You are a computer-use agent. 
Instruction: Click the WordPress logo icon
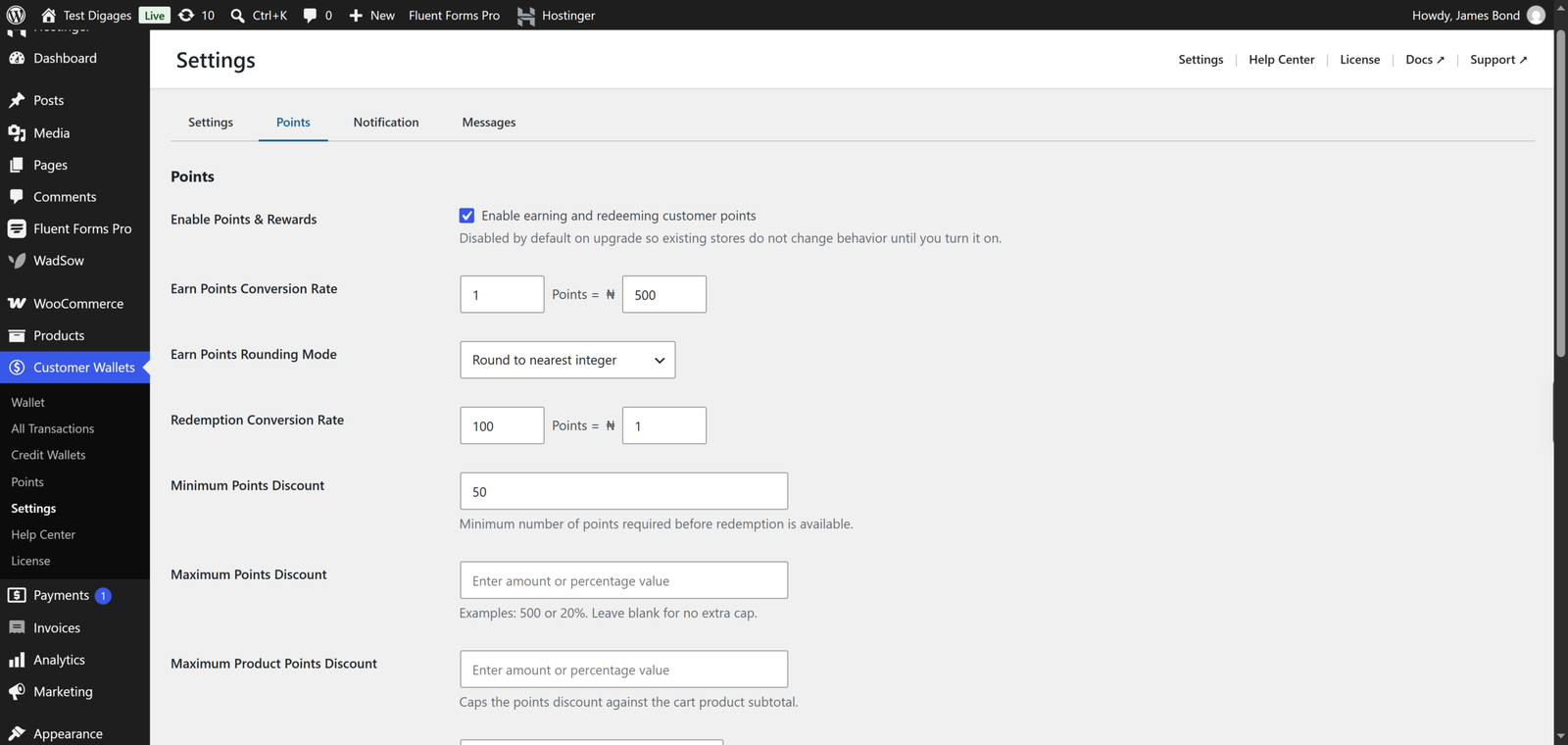click(x=16, y=15)
